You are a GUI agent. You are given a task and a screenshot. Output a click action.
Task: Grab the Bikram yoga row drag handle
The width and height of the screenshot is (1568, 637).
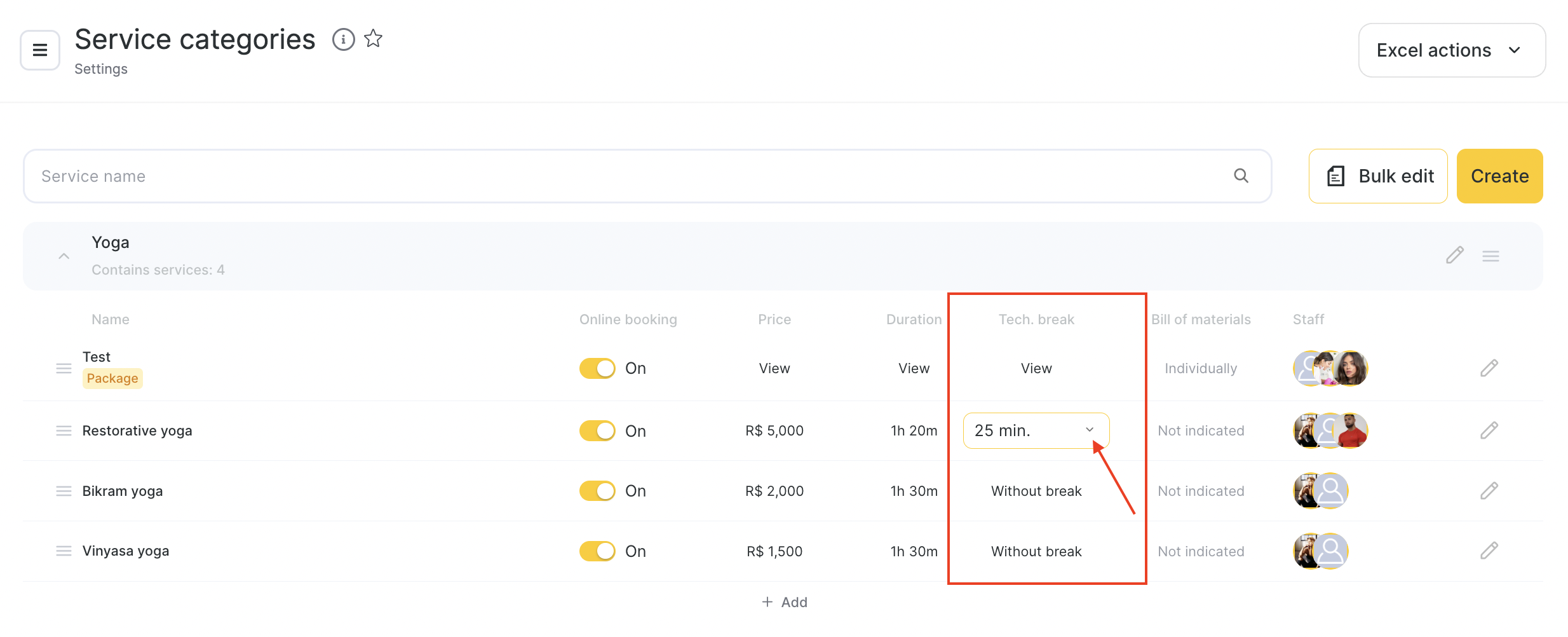(64, 491)
